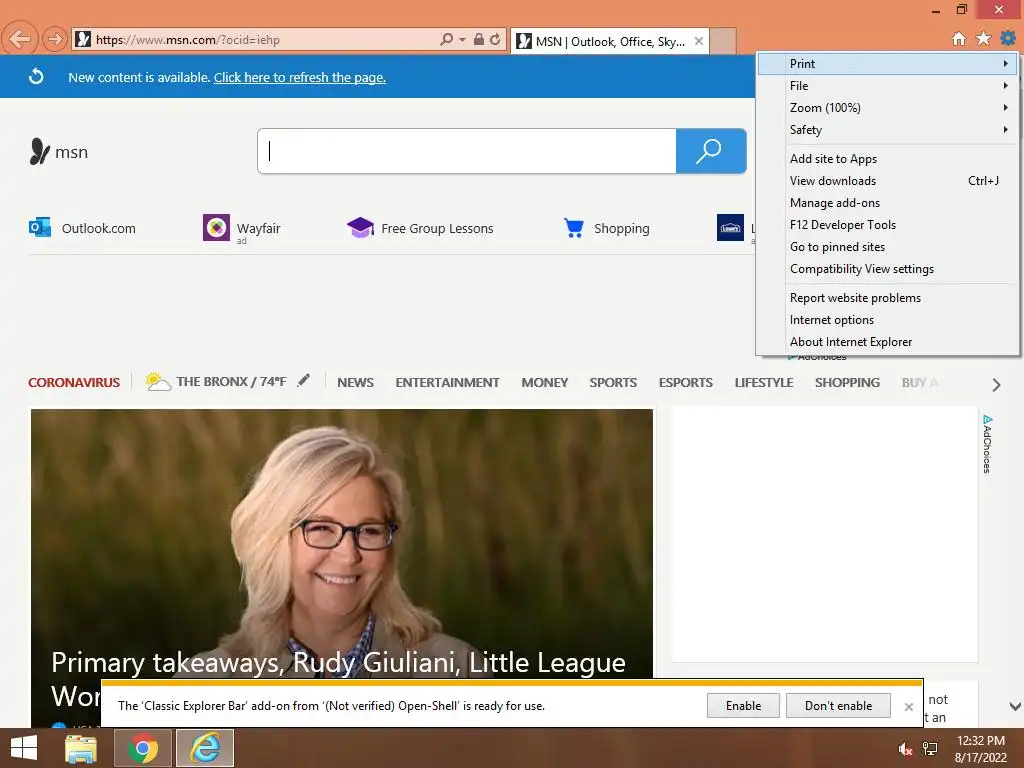Open the CORONAVIRUS section
This screenshot has width=1024, height=768.
tap(74, 382)
